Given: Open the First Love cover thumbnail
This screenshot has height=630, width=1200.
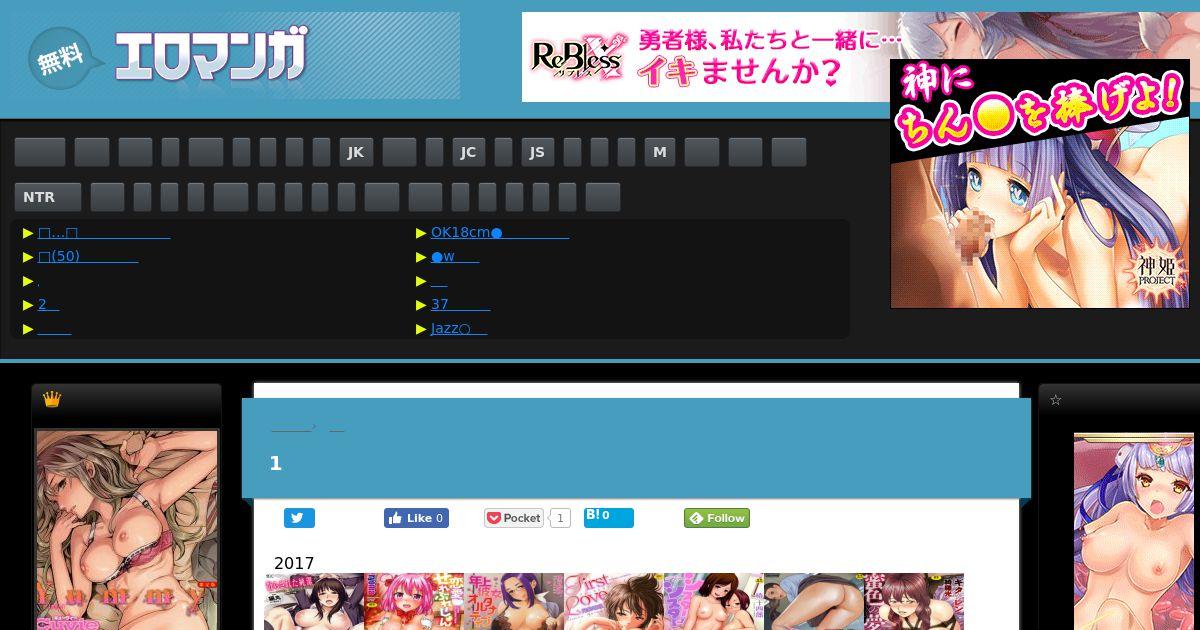Looking at the screenshot, I should 614,602.
